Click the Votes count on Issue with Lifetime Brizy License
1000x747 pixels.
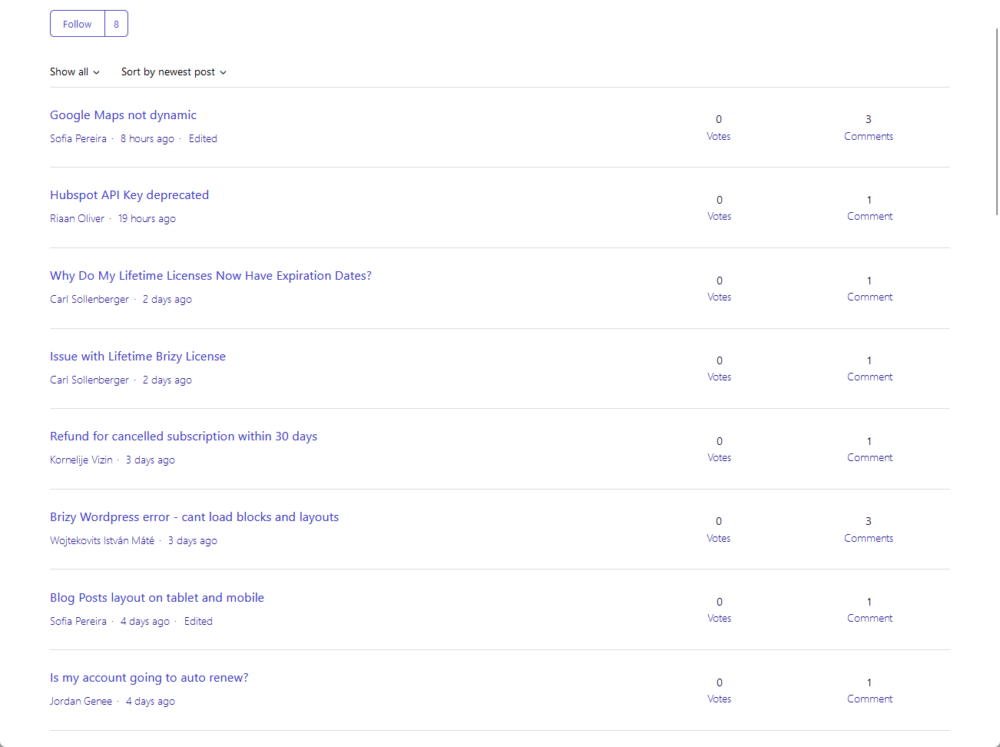point(719,368)
